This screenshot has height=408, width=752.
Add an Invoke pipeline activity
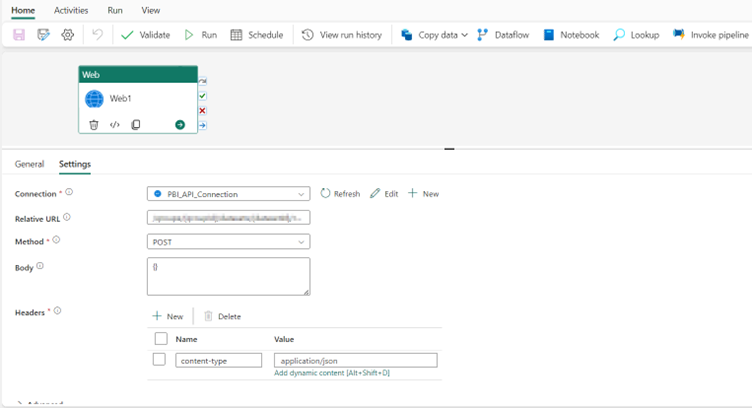[710, 35]
